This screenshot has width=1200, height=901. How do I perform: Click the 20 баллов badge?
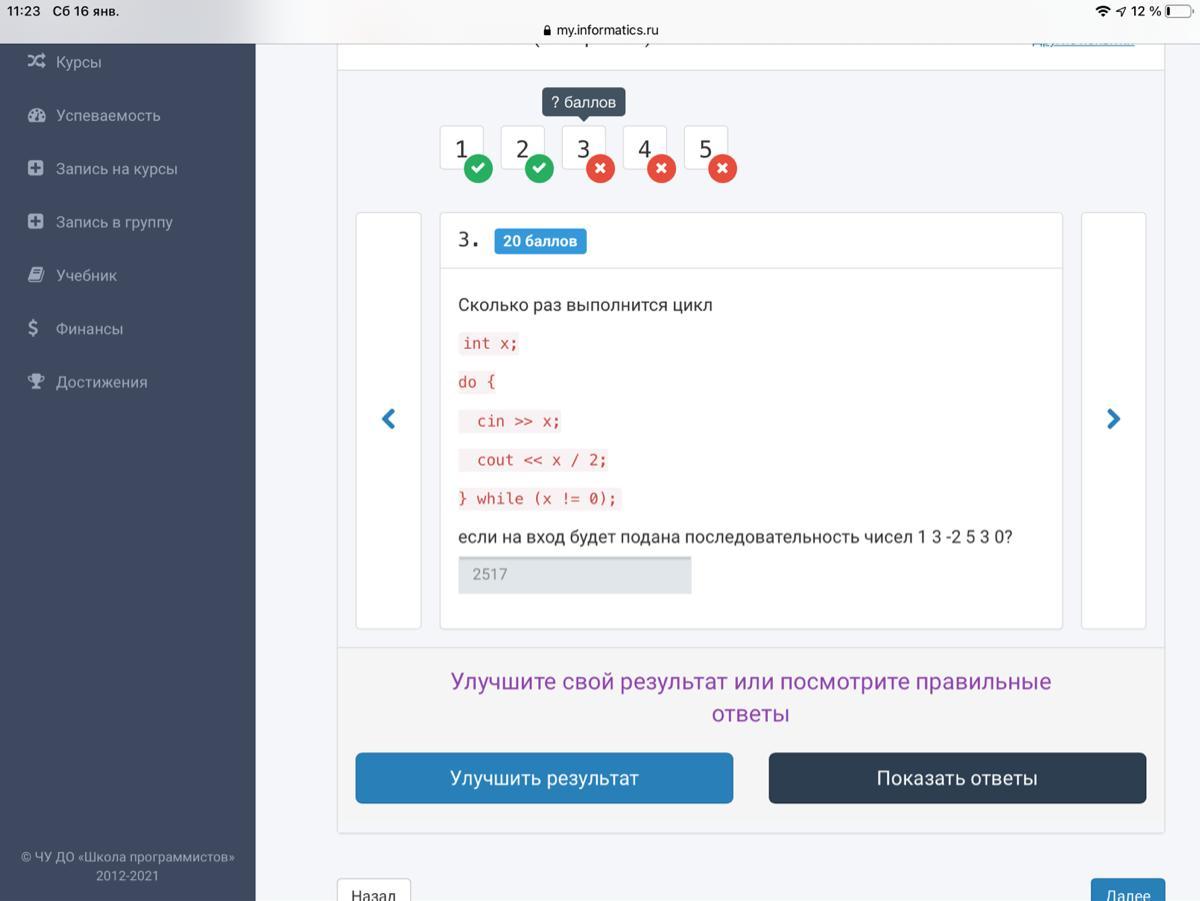click(x=540, y=241)
